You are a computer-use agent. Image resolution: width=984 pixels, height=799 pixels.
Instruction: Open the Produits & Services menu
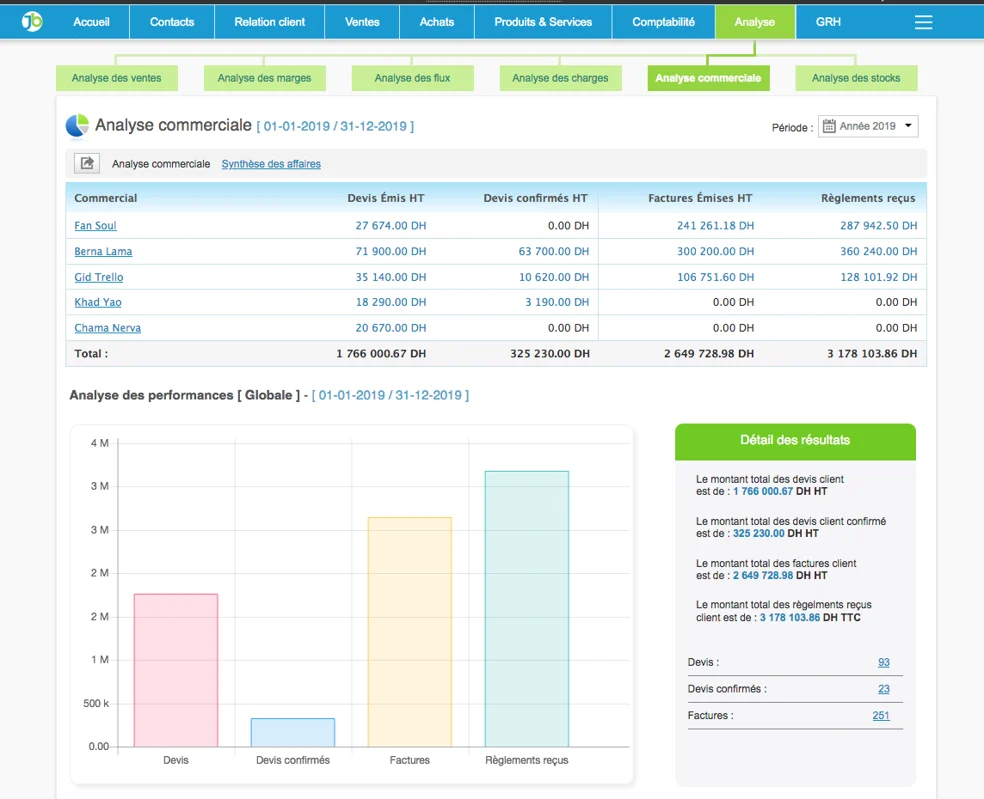(x=543, y=22)
